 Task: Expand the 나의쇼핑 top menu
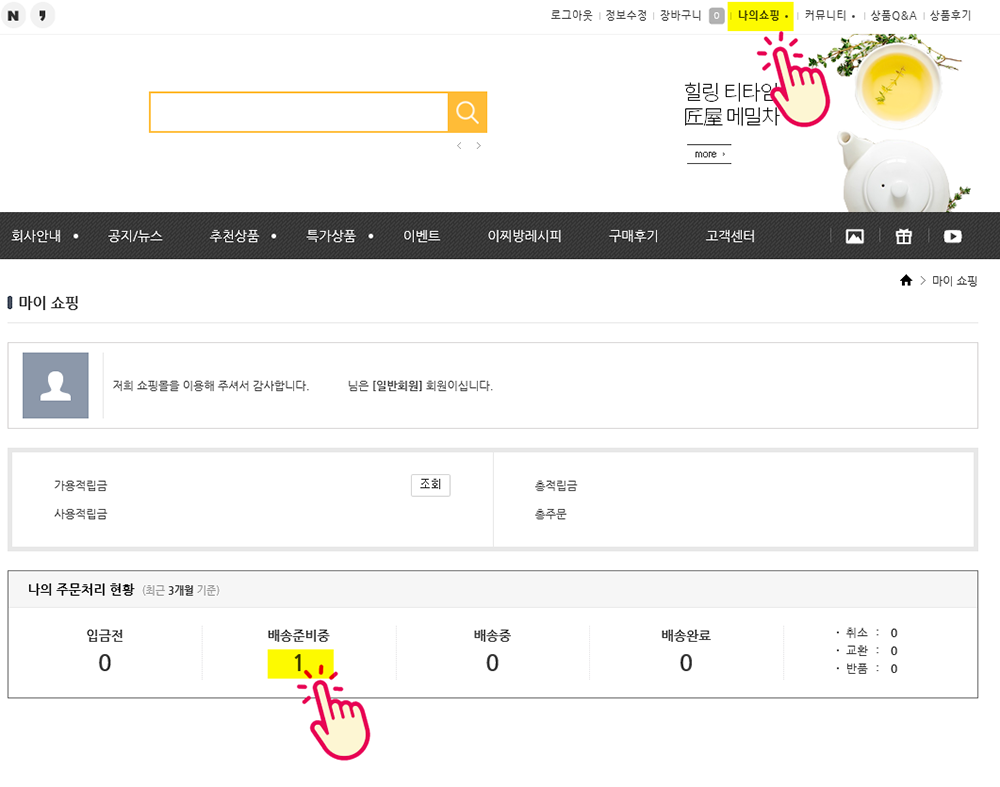759,16
